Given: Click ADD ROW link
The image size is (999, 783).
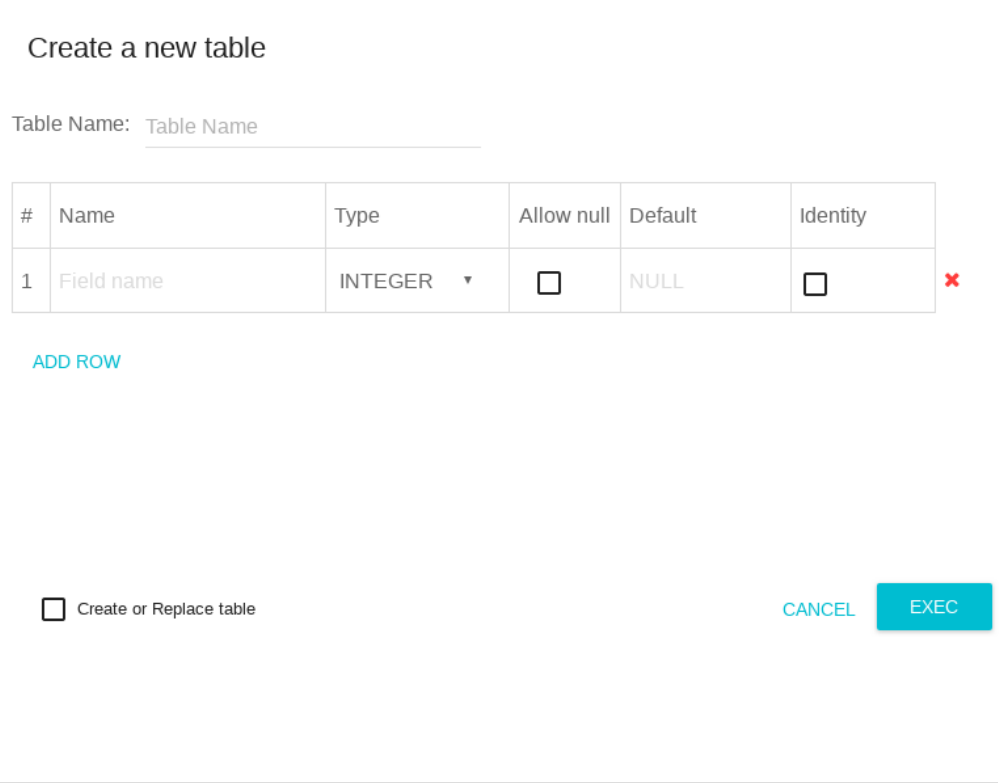Looking at the screenshot, I should tap(77, 362).
